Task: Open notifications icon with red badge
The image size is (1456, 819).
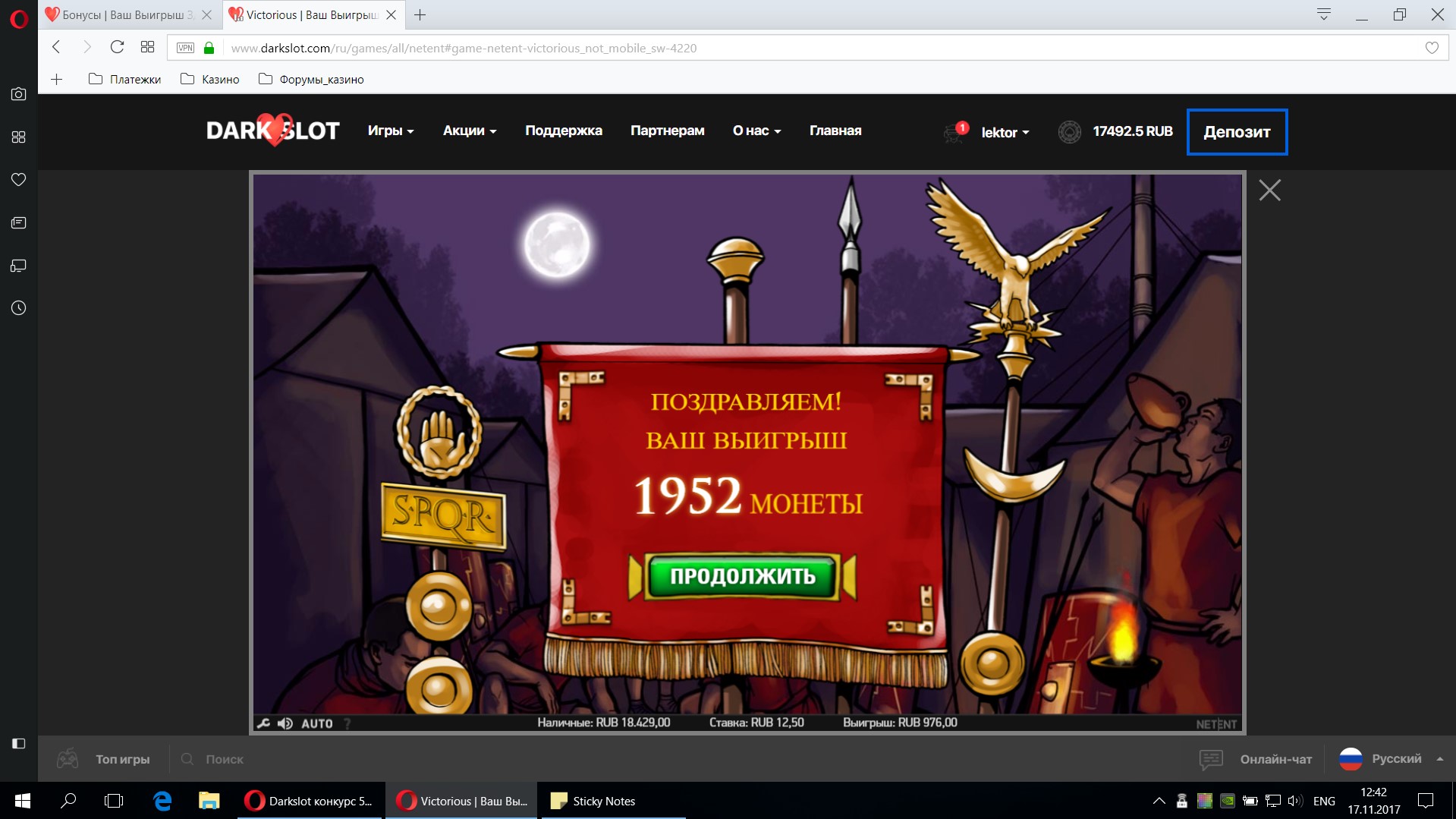Action: (956, 131)
